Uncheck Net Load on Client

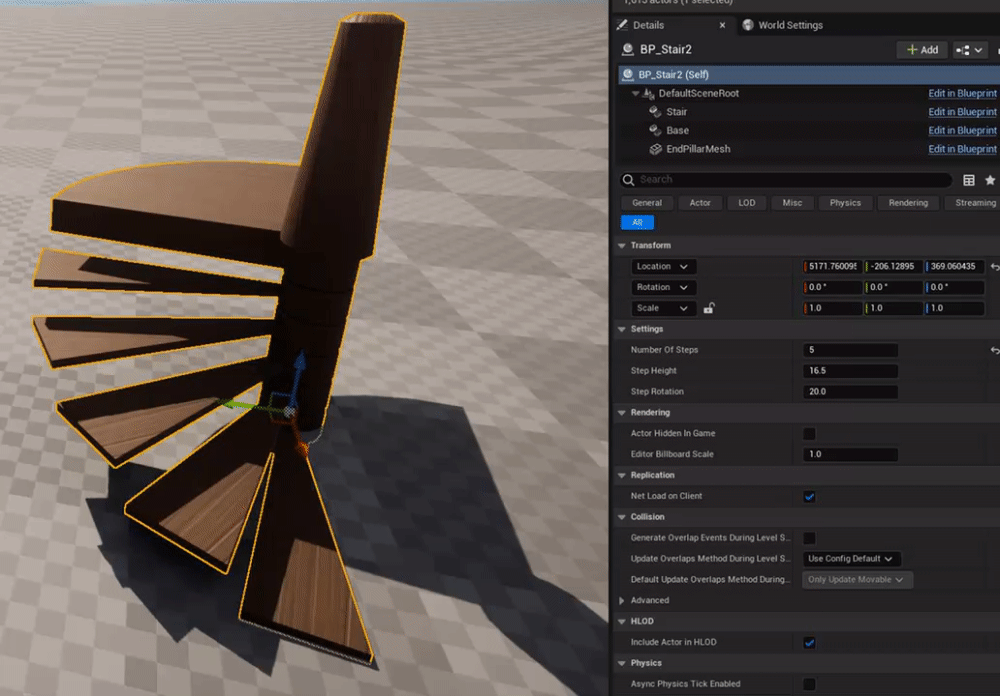pos(809,497)
